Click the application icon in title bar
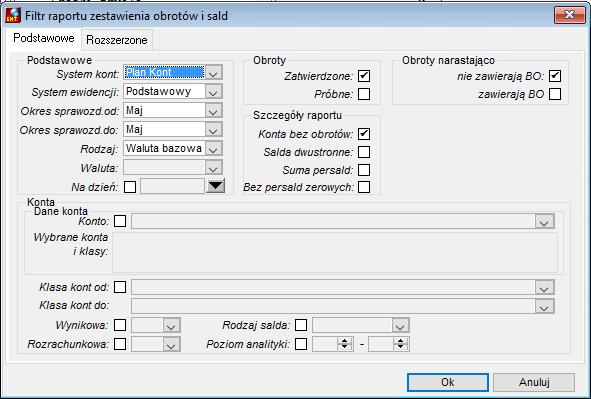The image size is (591, 399). pos(13,15)
